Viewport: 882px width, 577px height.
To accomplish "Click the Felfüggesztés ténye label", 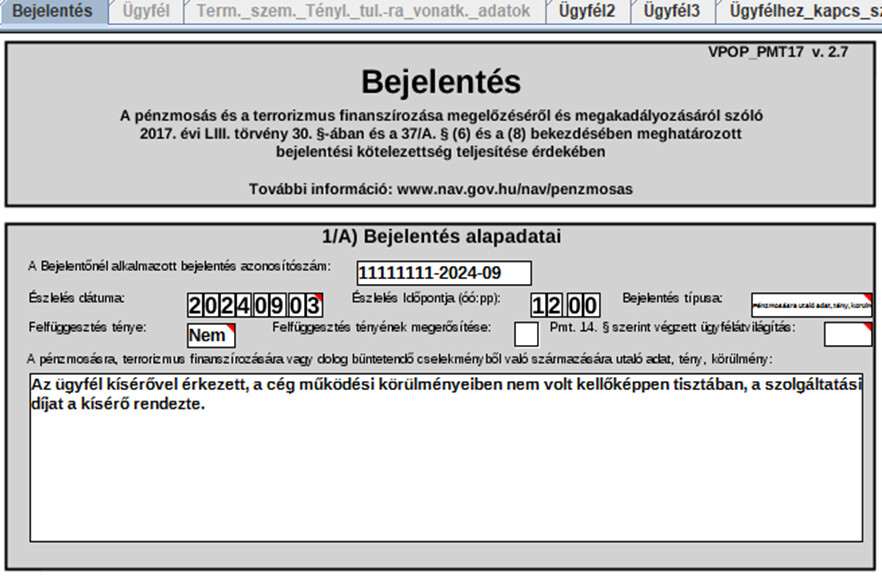I will pos(89,327).
